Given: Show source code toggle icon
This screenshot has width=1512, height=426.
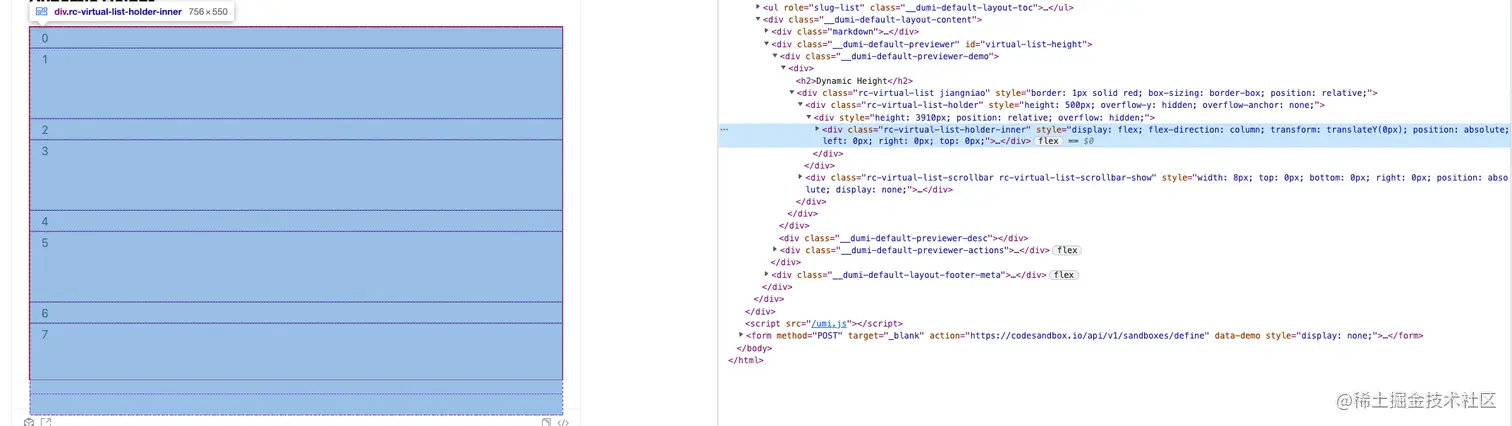Looking at the screenshot, I should [563, 422].
